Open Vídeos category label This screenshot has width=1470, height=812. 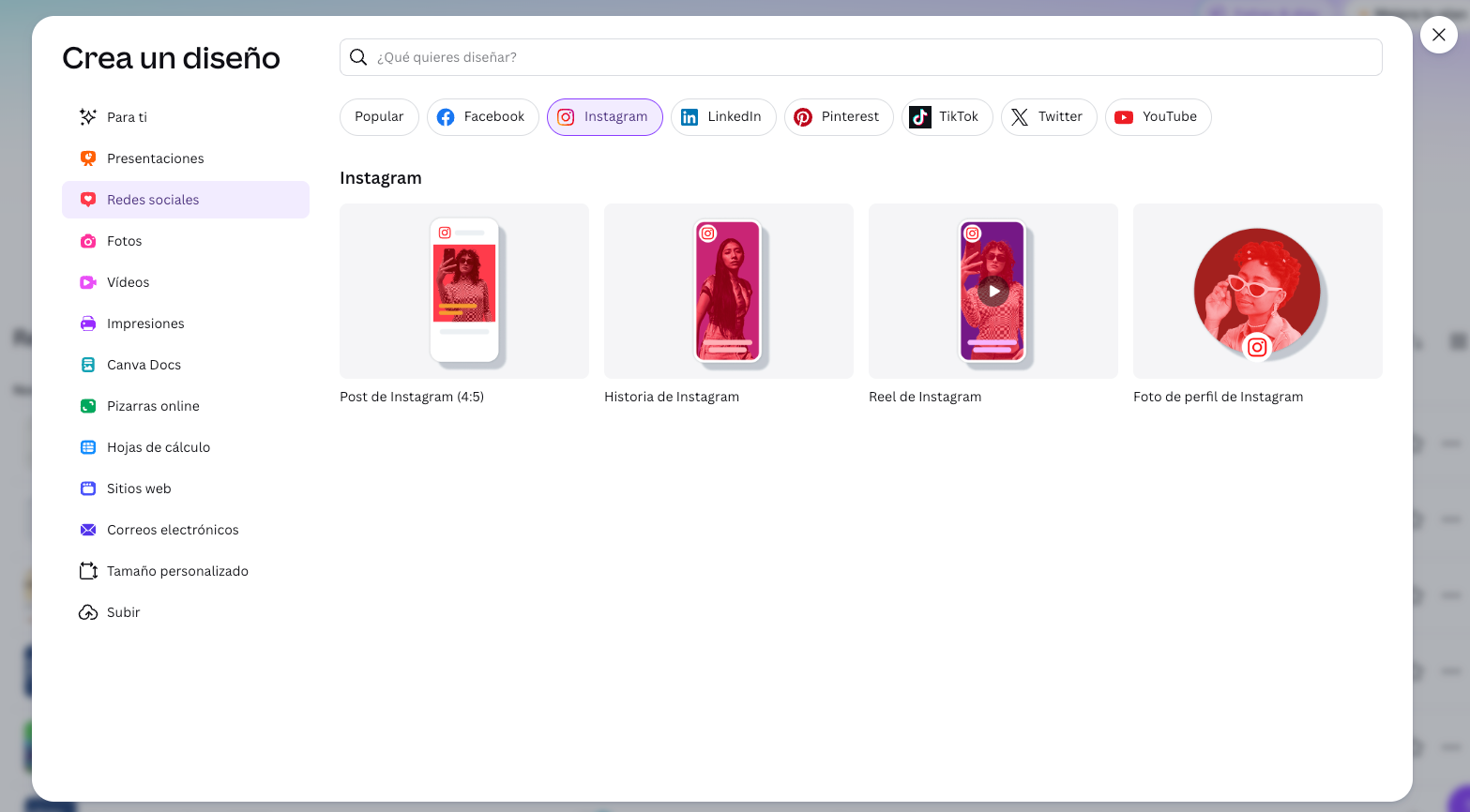(129, 282)
